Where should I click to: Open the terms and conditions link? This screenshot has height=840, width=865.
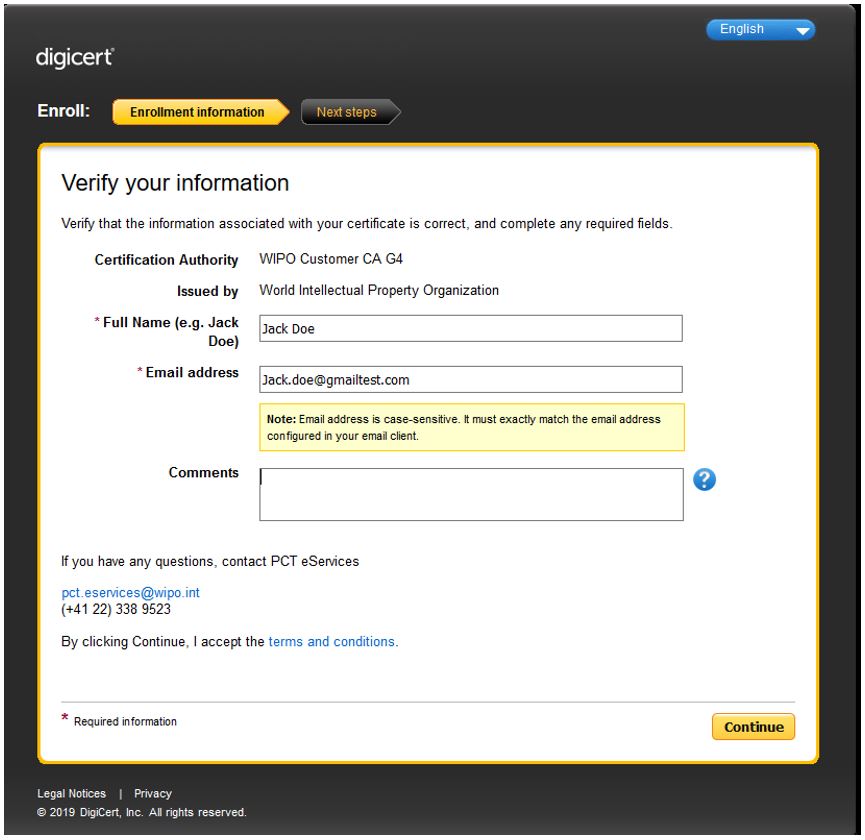[333, 642]
